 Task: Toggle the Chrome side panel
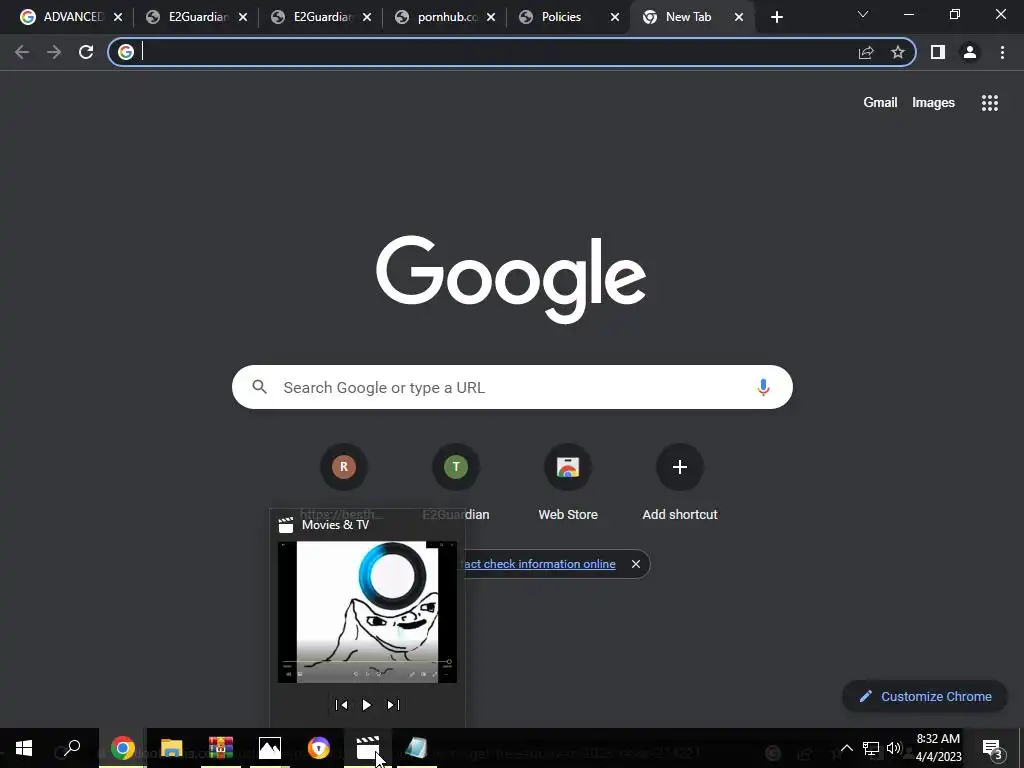(x=938, y=52)
